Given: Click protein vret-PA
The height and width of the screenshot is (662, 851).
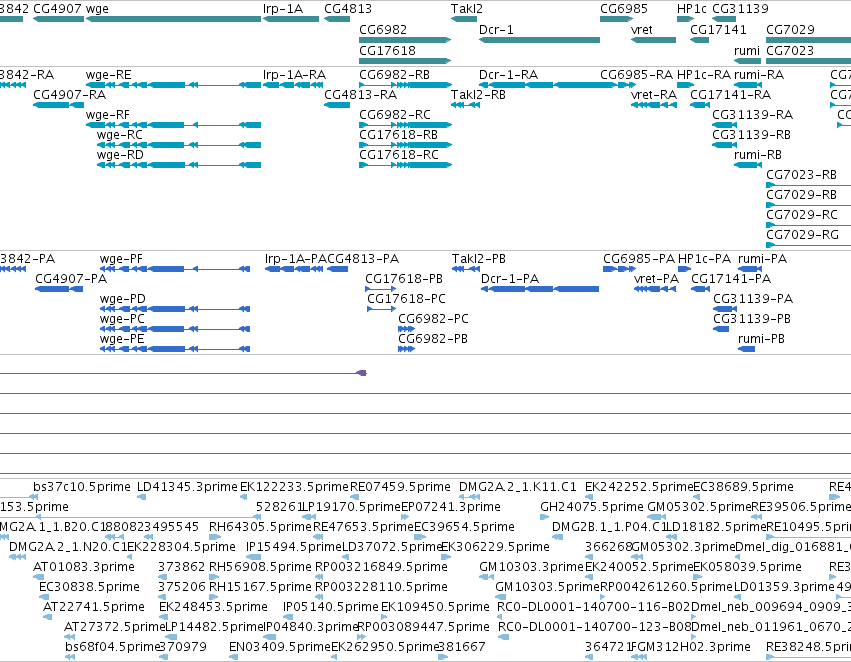Looking at the screenshot, I should (x=655, y=289).
